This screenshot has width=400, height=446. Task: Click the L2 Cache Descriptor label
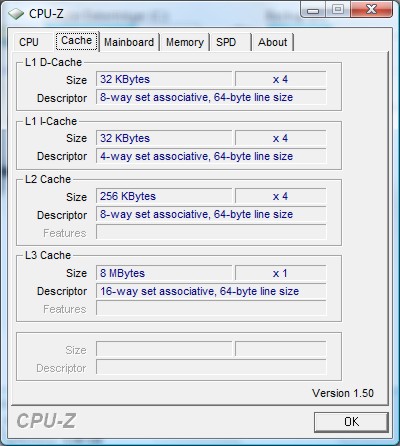[62, 215]
